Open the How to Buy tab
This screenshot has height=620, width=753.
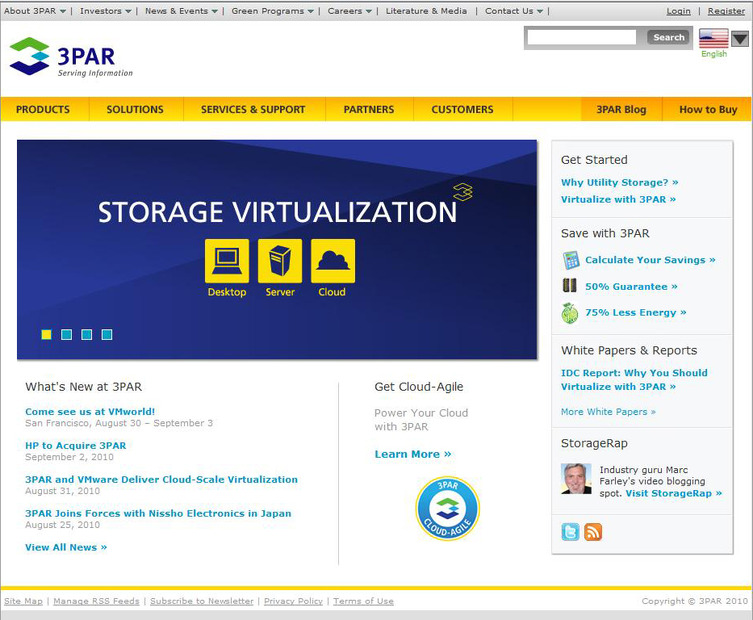click(708, 109)
